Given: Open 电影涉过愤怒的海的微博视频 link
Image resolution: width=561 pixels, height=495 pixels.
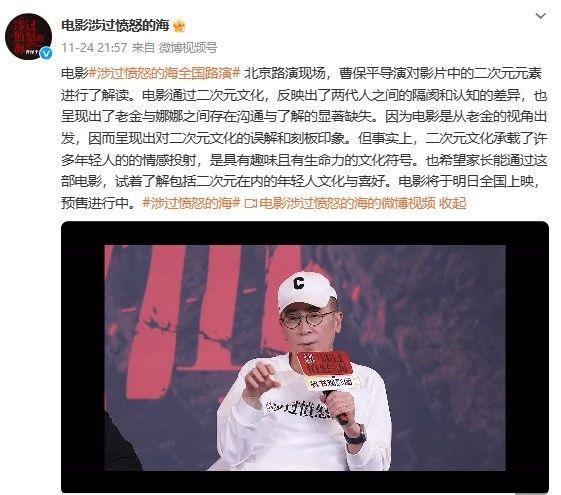Looking at the screenshot, I should click(x=347, y=203).
